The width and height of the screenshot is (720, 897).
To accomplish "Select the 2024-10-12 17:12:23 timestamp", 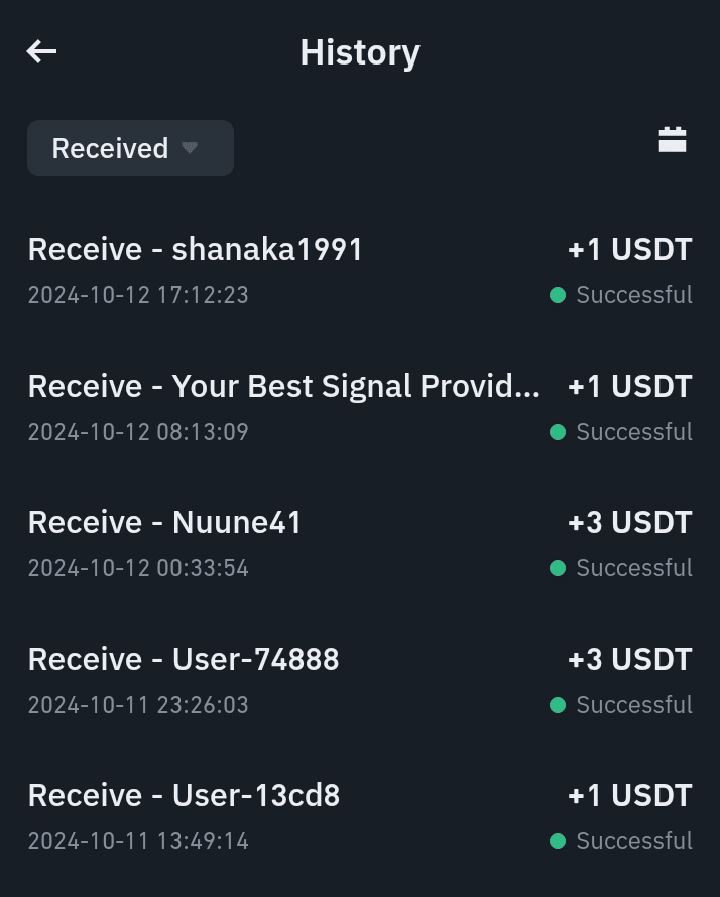I will (138, 295).
